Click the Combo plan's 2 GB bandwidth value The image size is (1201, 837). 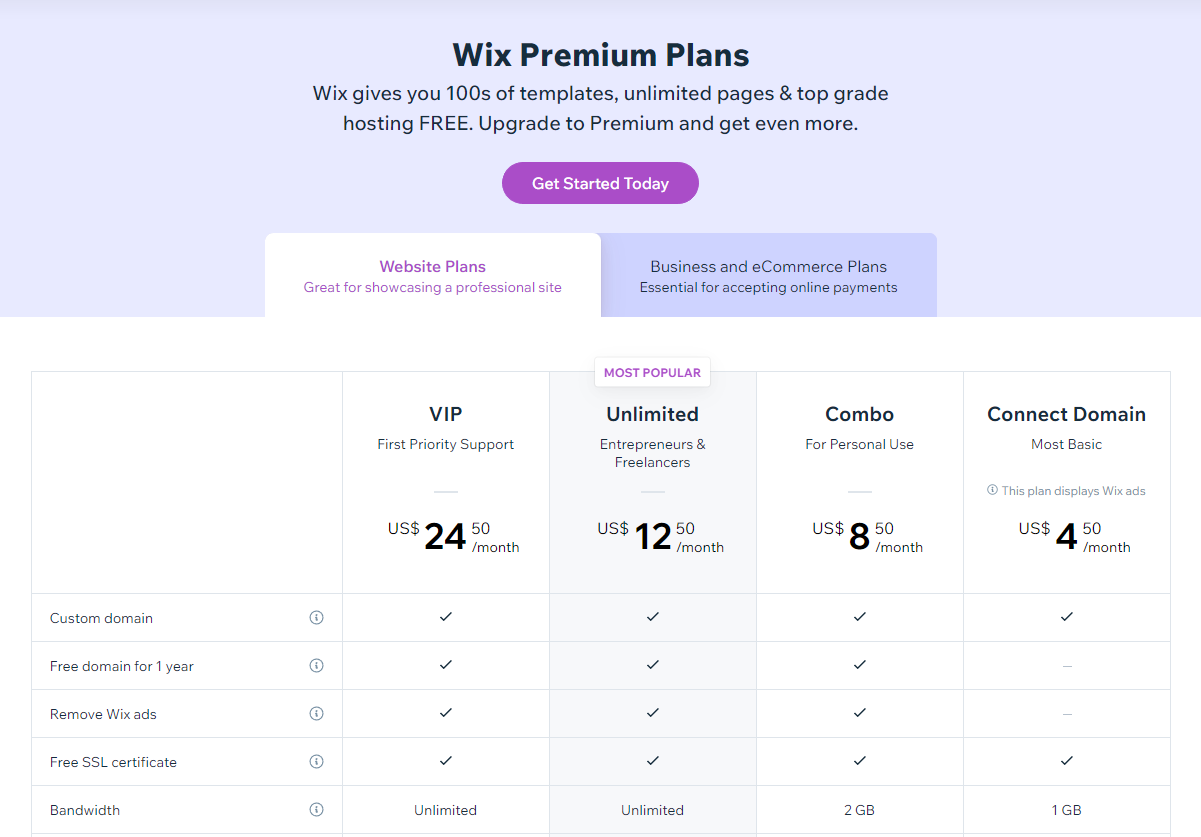[x=860, y=810]
